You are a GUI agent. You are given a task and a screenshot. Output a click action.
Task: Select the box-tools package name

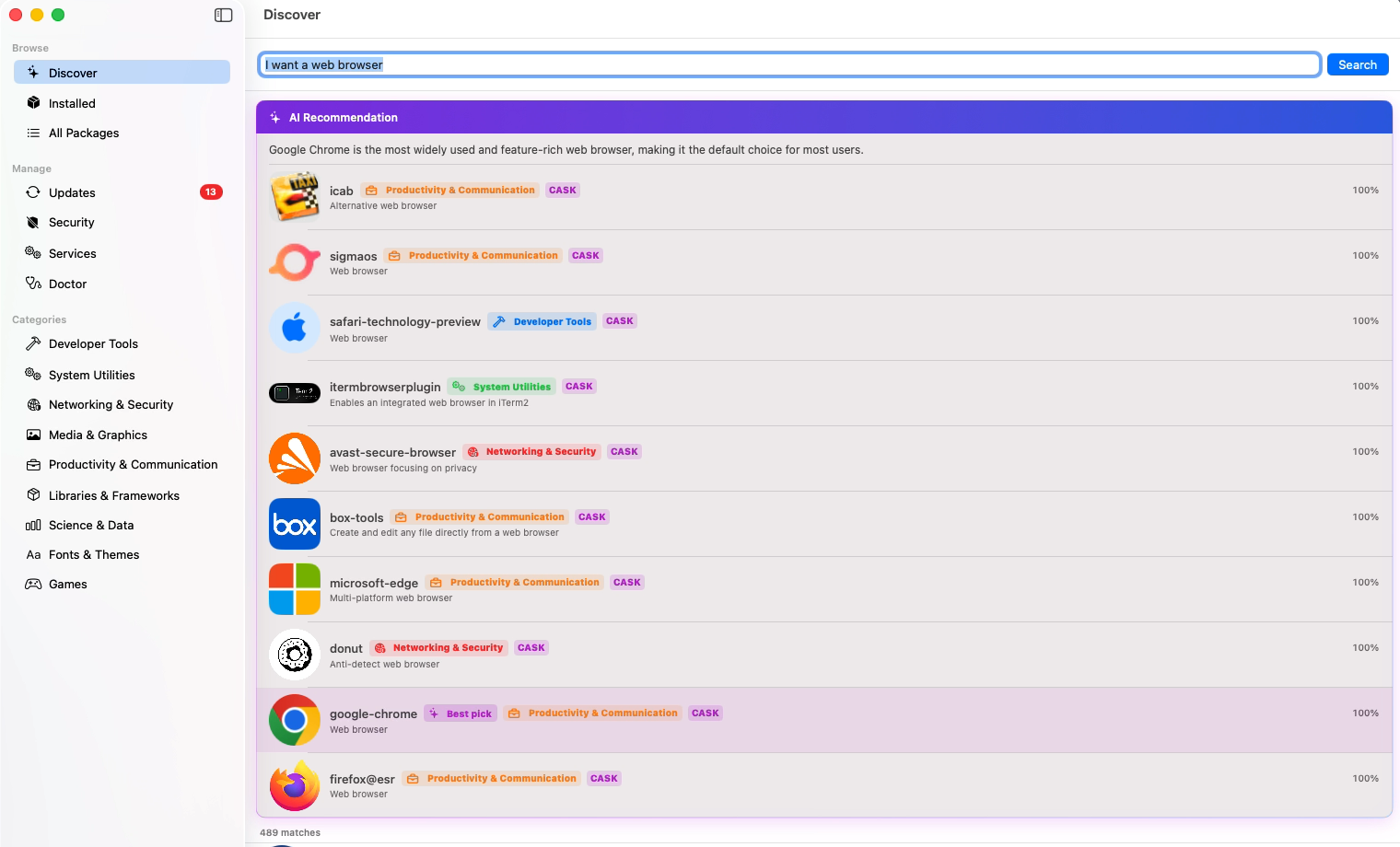[x=356, y=517]
